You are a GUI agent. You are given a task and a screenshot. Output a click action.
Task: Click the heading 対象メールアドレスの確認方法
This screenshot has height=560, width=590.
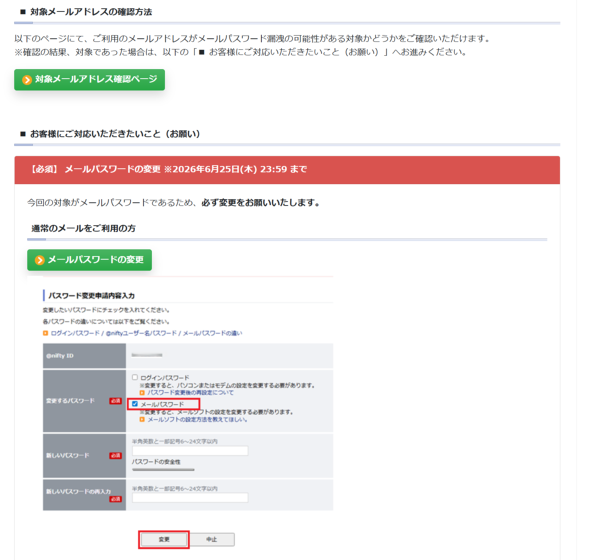[91, 12]
